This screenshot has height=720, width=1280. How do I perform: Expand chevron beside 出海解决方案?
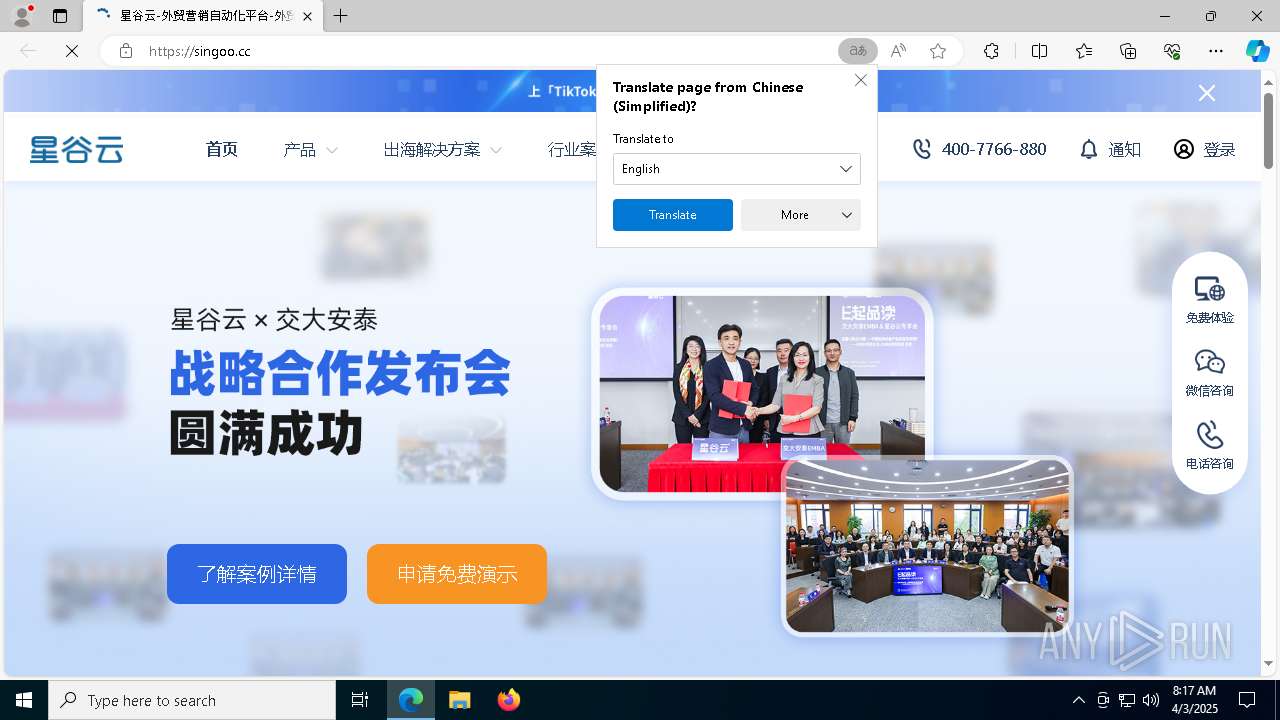click(496, 150)
